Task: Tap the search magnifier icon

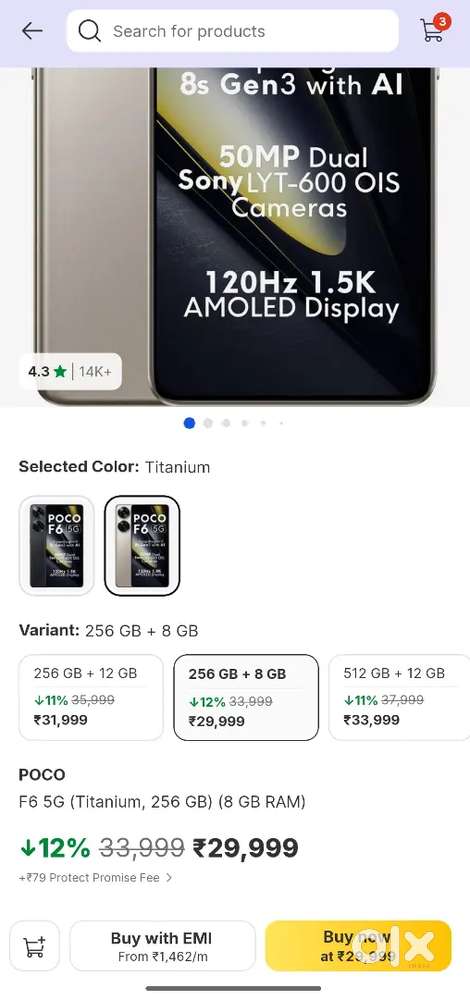Action: (x=90, y=31)
